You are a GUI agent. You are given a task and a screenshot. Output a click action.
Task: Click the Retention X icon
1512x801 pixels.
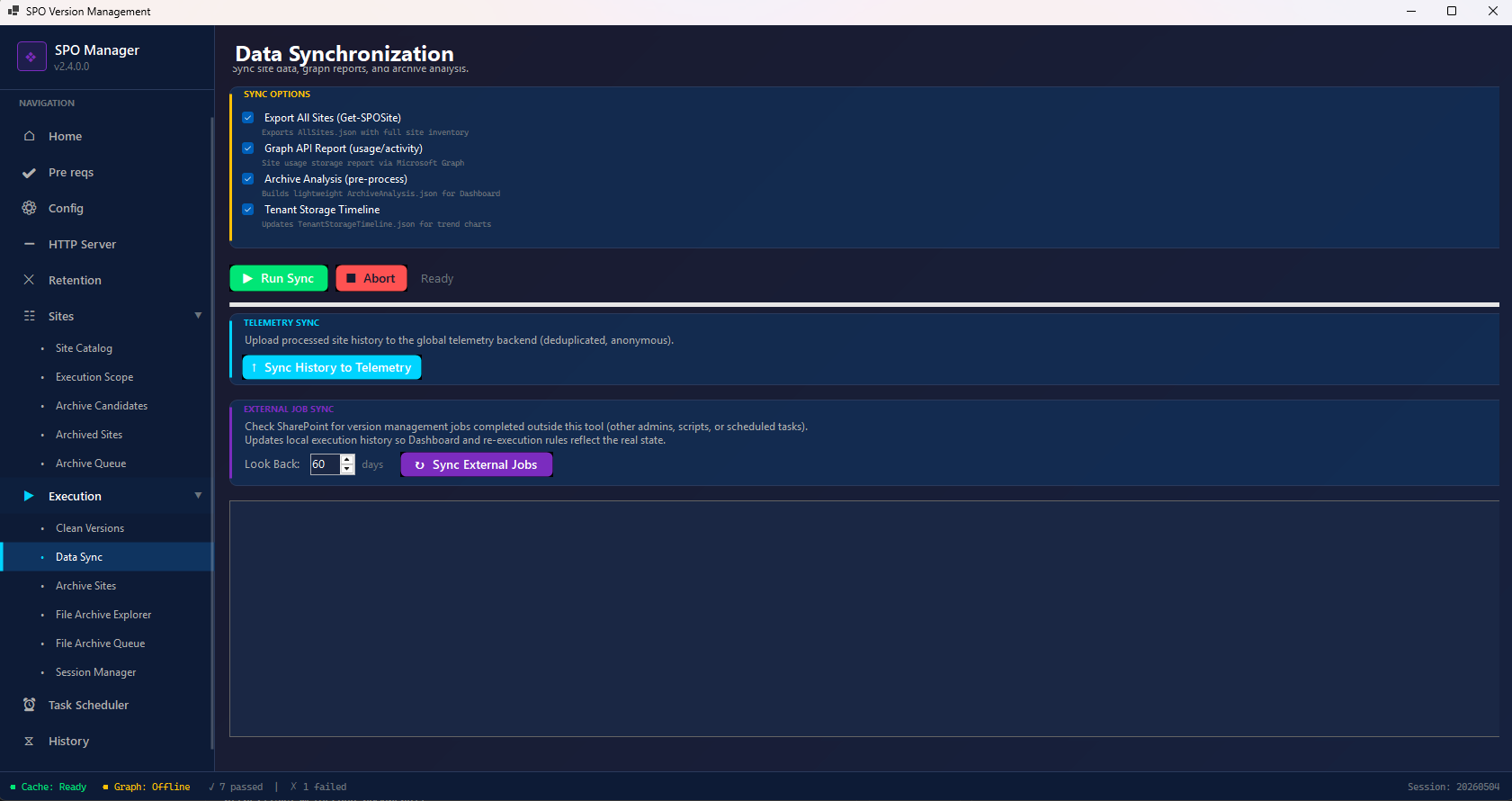pyautogui.click(x=29, y=280)
